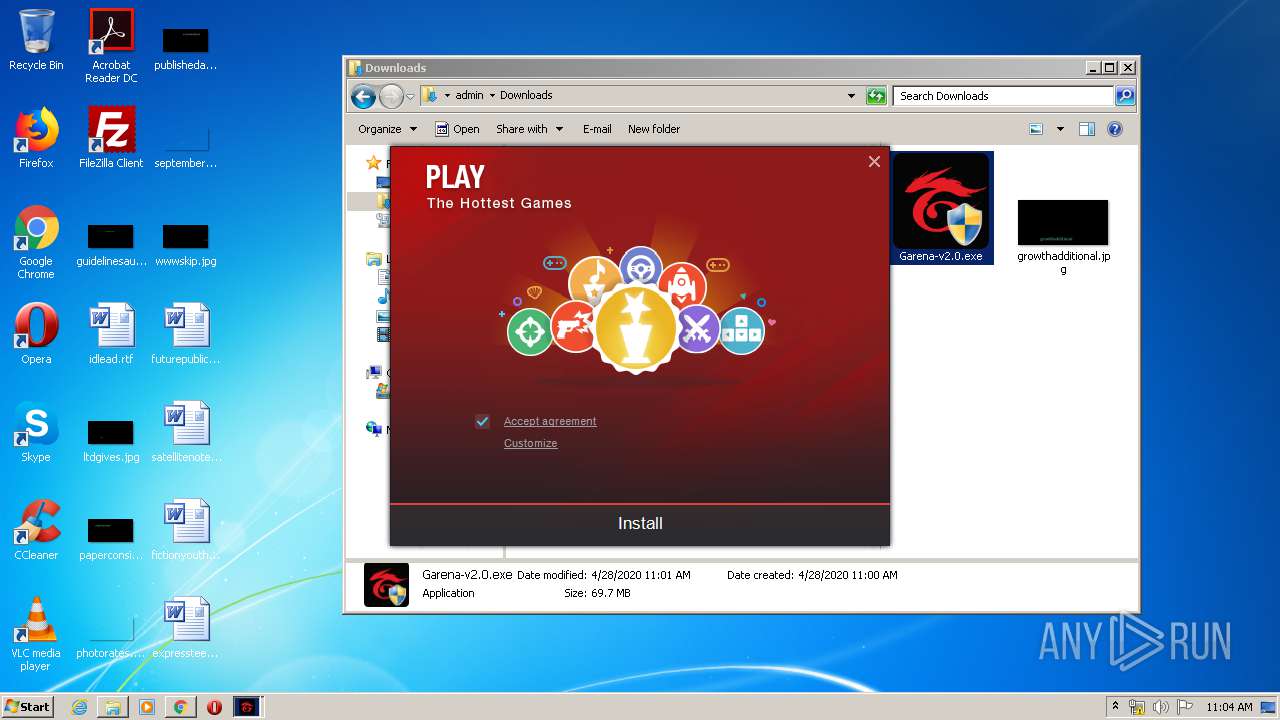Open the Google Chrome desktop shortcut
Screen dimensions: 1280x720
(x=36, y=242)
